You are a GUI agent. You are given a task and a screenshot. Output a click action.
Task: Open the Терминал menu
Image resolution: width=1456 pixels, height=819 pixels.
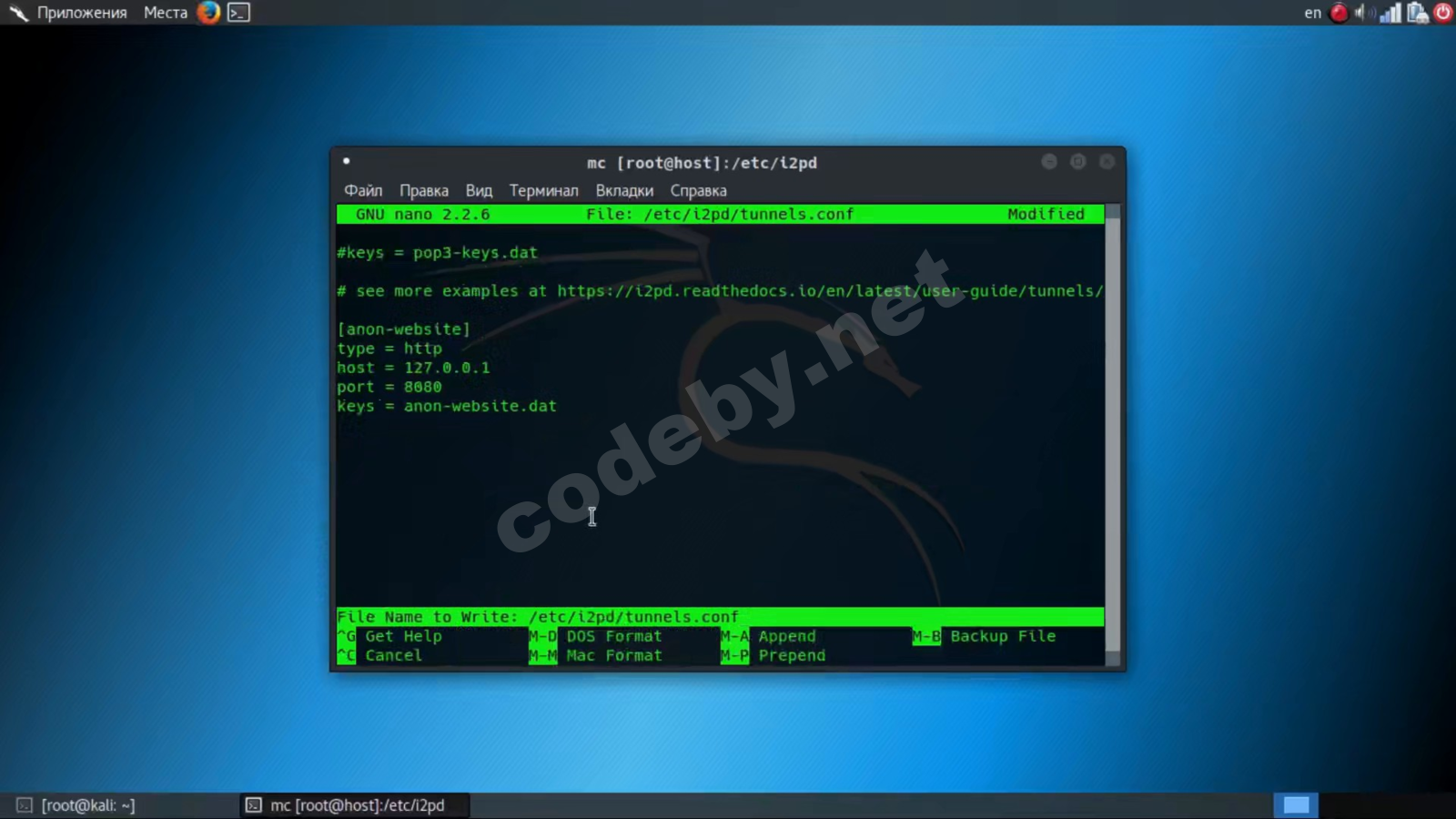(x=544, y=190)
